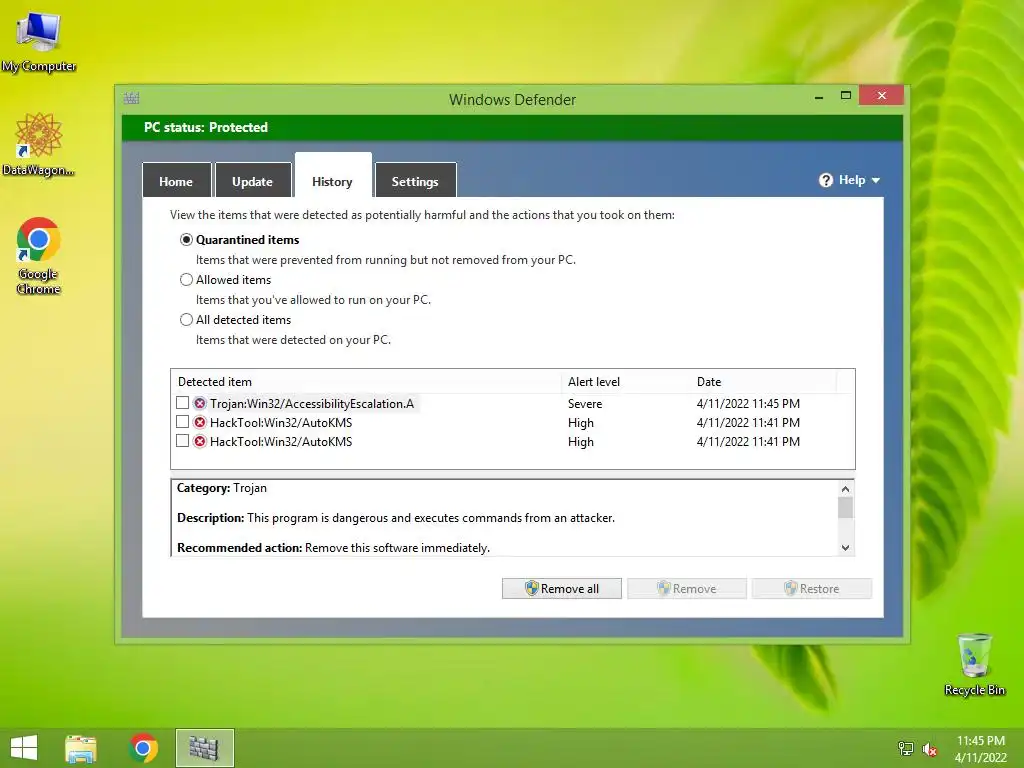Select the All detected items option
This screenshot has height=768, width=1024.
tap(186, 319)
